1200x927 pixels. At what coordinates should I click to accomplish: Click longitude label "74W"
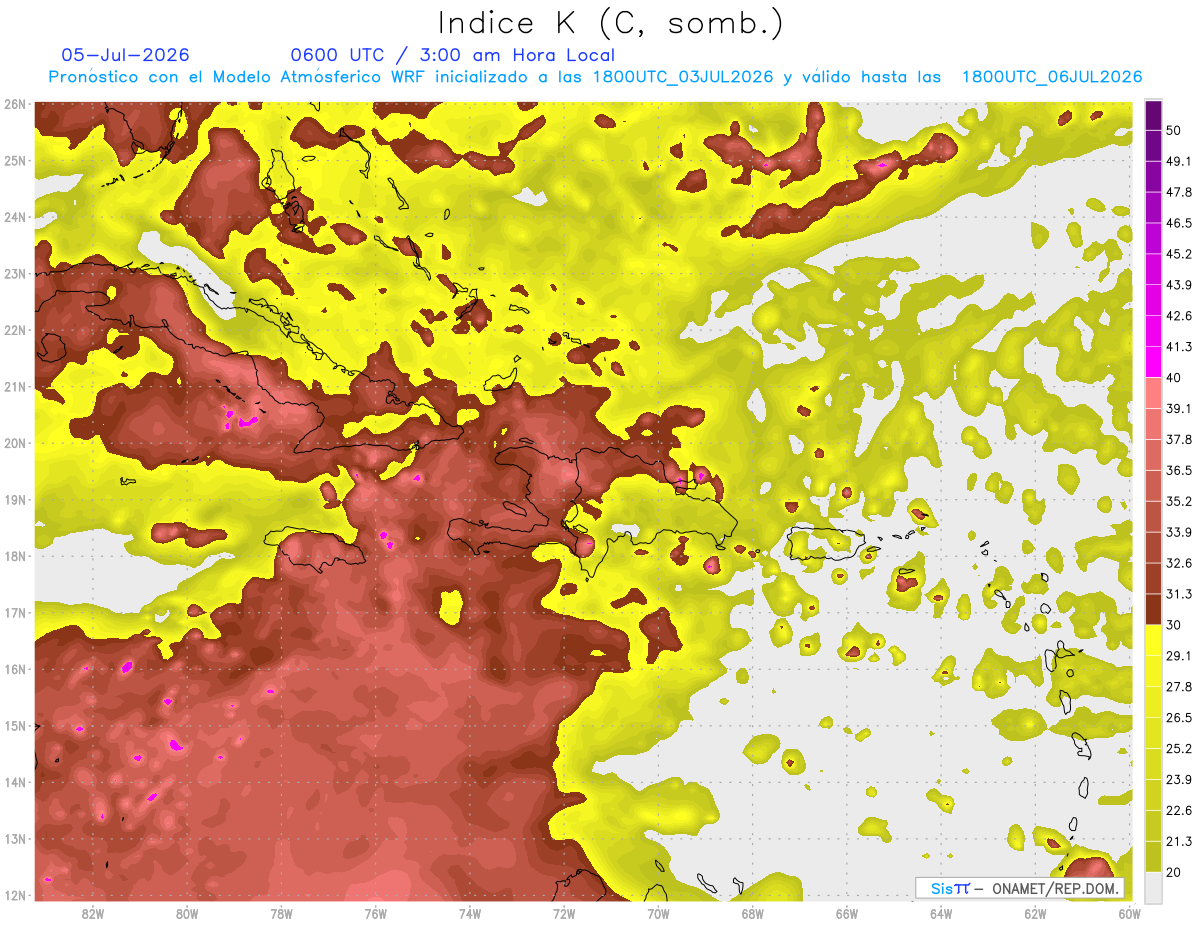coord(470,914)
